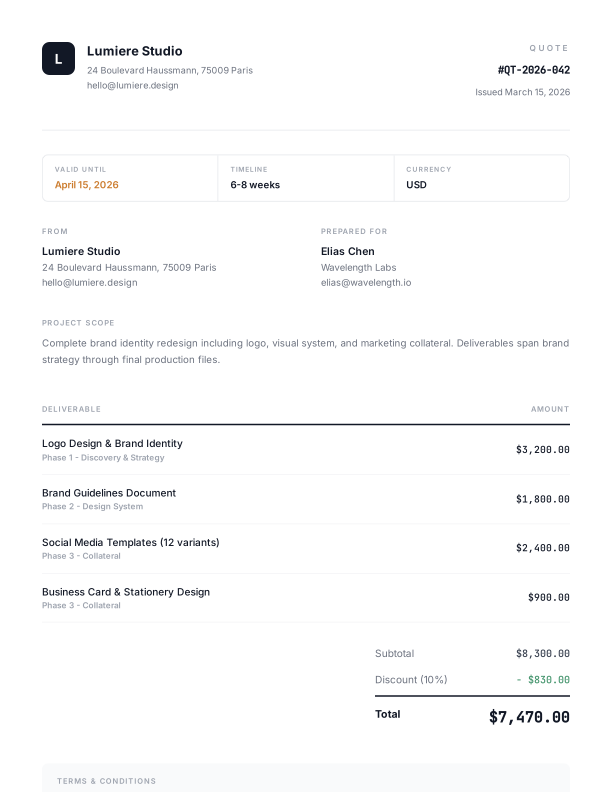Click the Deliverable column header
Image resolution: width=612 pixels, height=792 pixels.
pos(71,409)
